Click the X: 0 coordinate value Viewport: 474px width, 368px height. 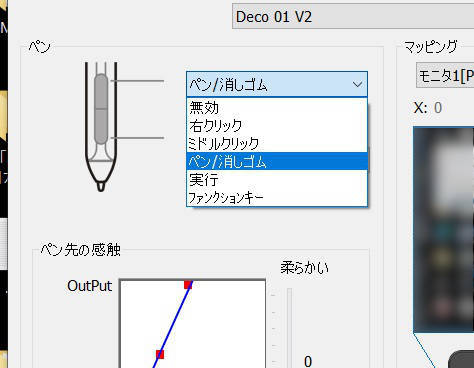(438, 108)
